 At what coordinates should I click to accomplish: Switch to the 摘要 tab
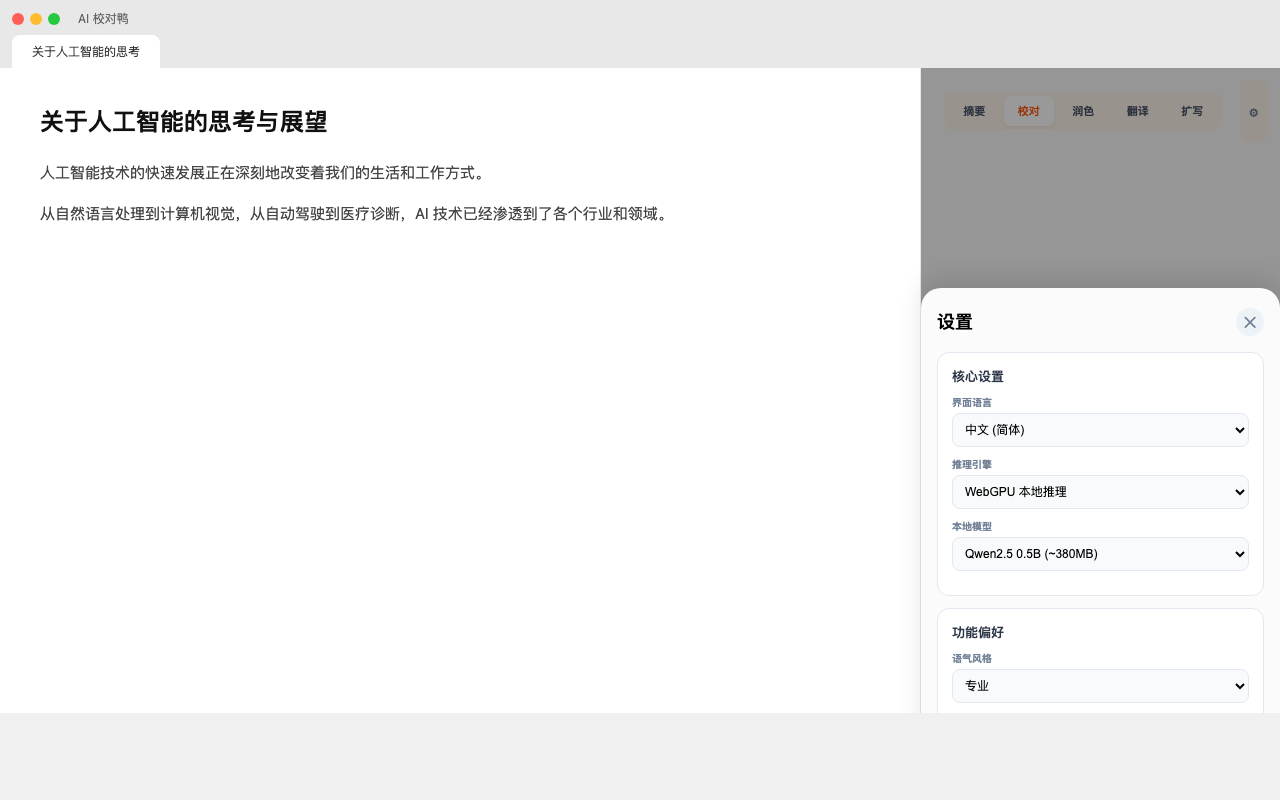click(x=974, y=111)
